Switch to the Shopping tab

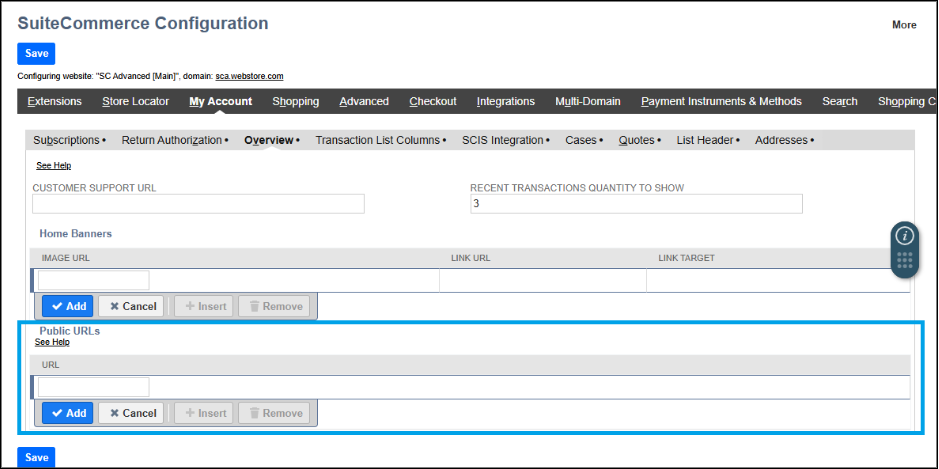pos(296,101)
